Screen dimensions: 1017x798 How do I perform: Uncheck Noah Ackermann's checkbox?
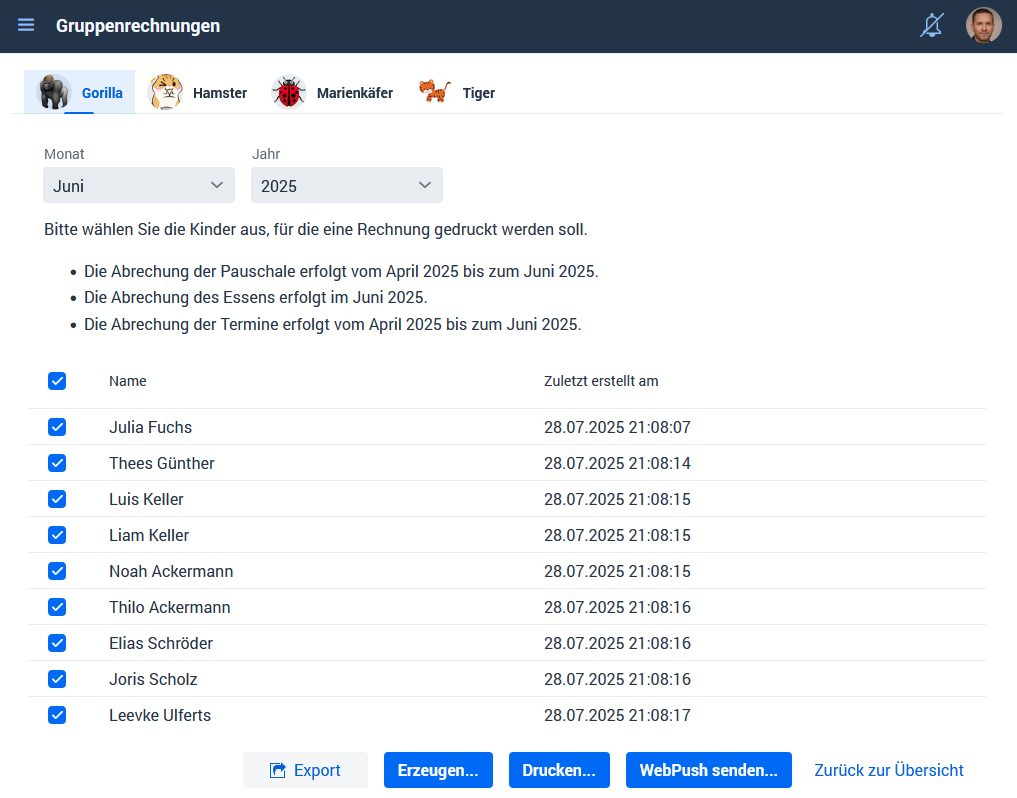57,571
